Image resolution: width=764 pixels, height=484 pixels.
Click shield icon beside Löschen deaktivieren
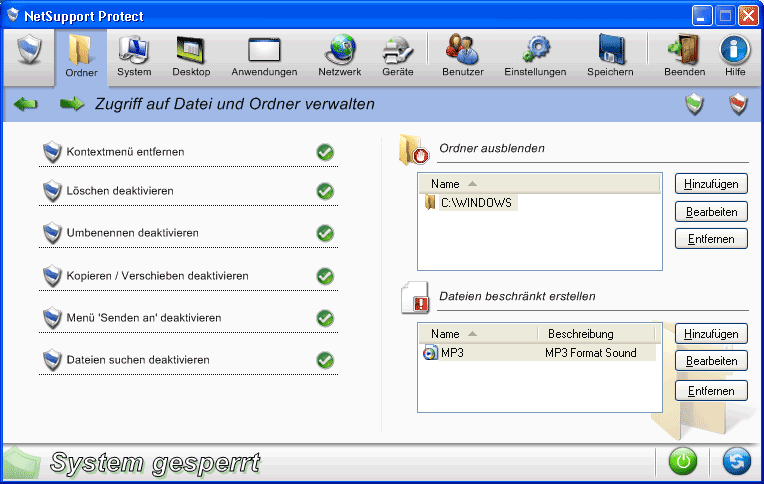52,191
